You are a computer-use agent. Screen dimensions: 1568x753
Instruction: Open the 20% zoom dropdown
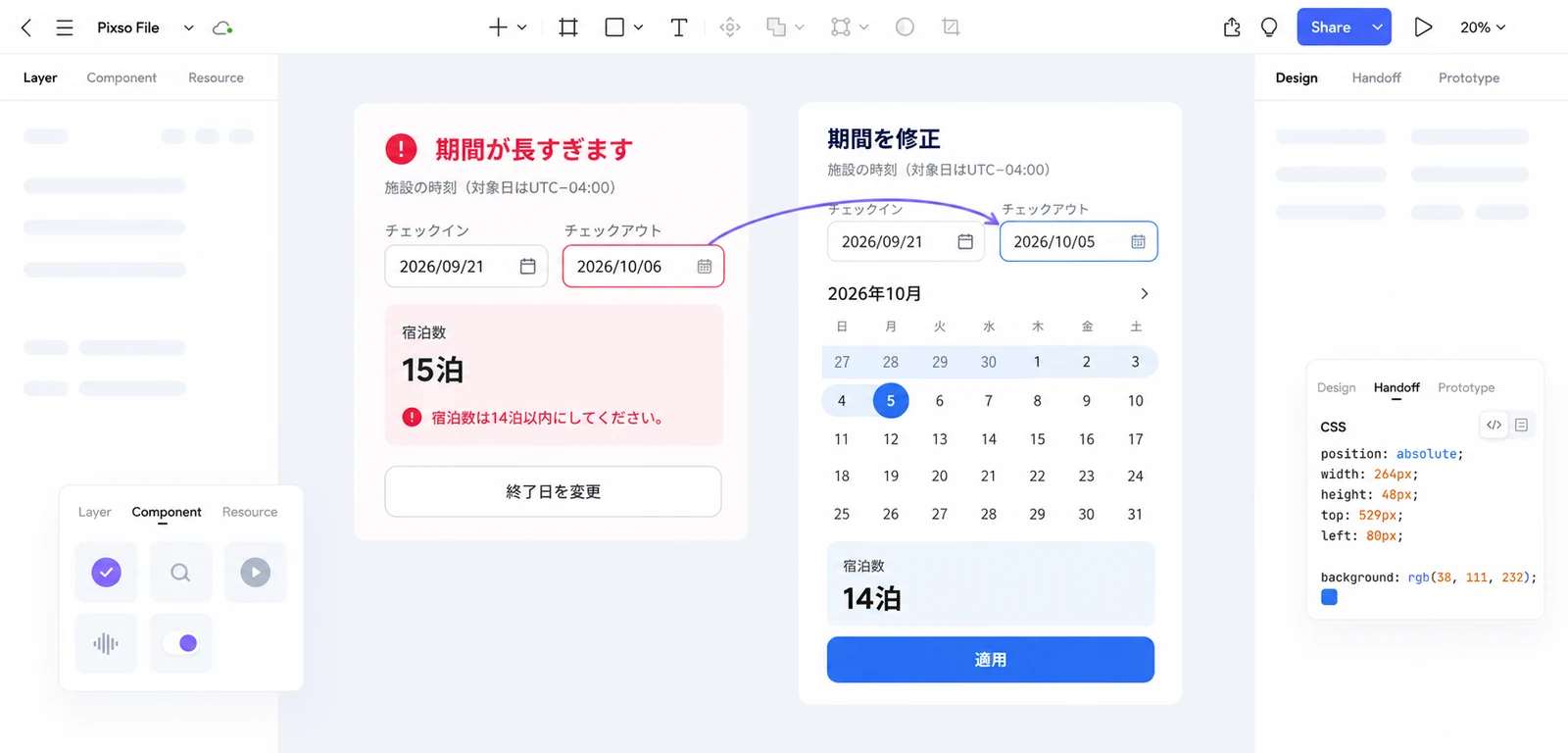click(x=1483, y=27)
